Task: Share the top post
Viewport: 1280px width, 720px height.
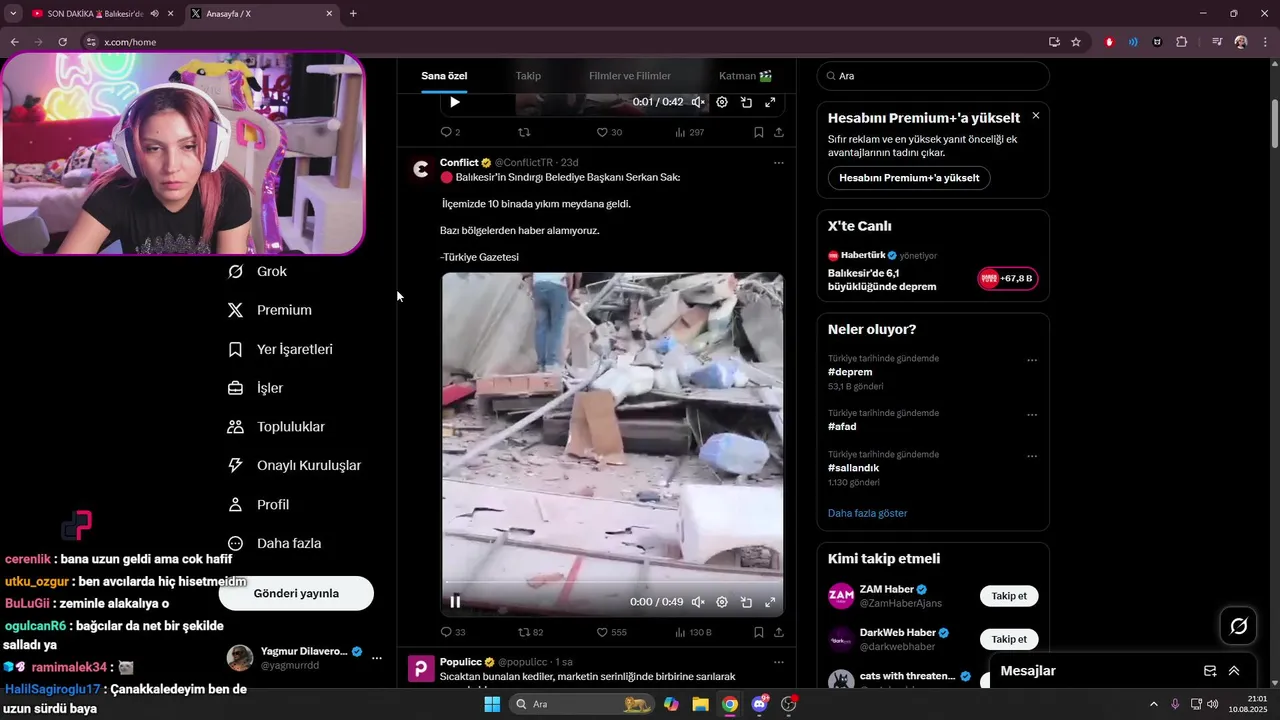Action: [779, 132]
